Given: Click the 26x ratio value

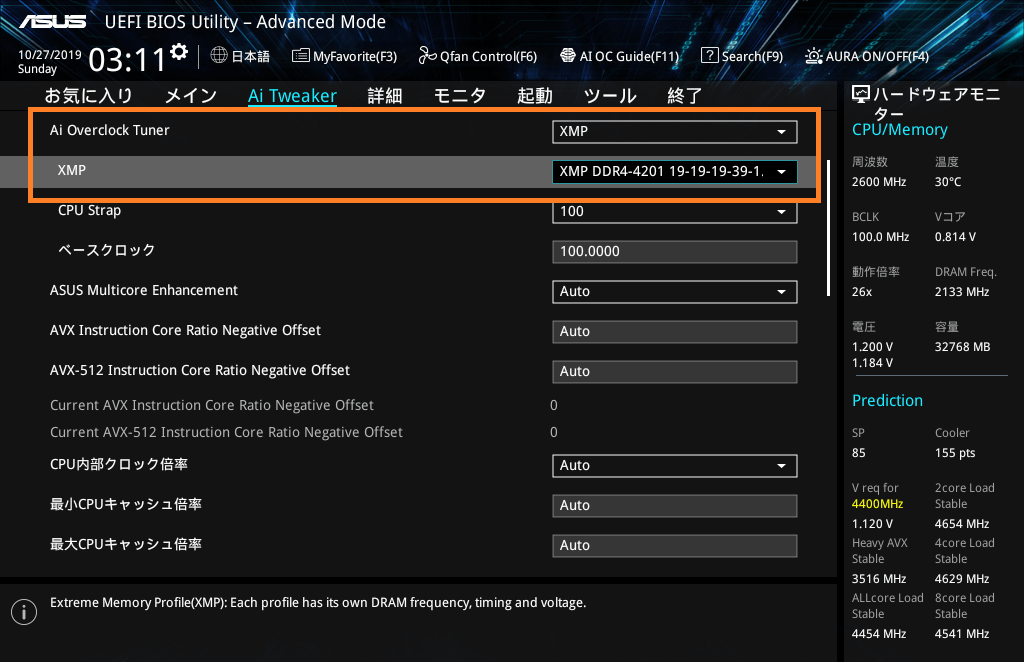Looking at the screenshot, I should pyautogui.click(x=861, y=292).
